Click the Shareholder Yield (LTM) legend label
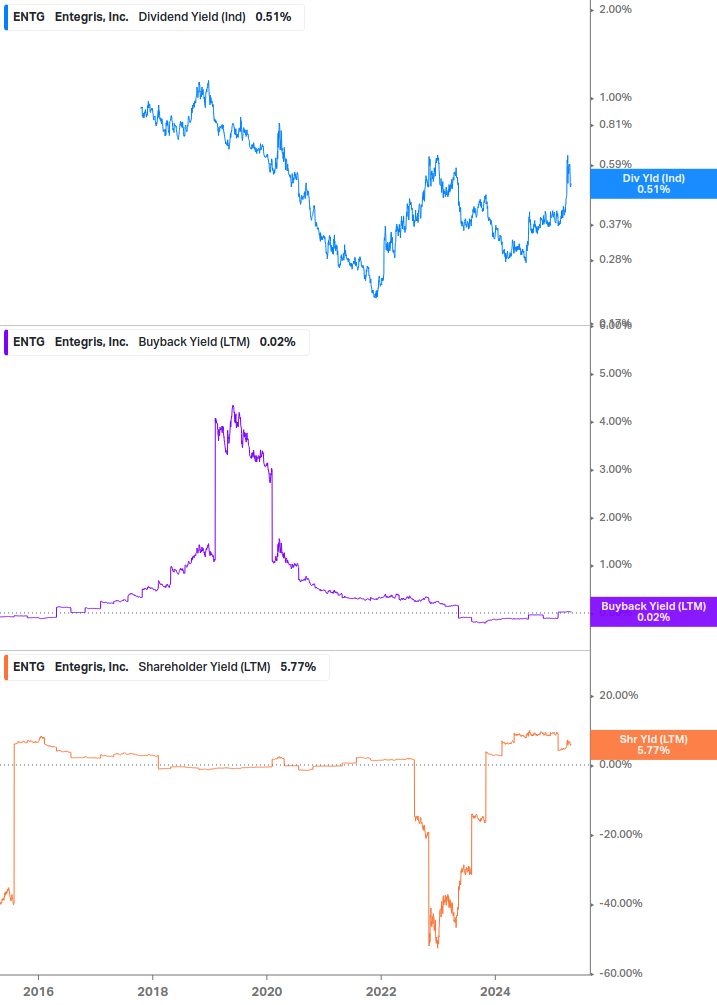The image size is (717, 1005). [204, 667]
